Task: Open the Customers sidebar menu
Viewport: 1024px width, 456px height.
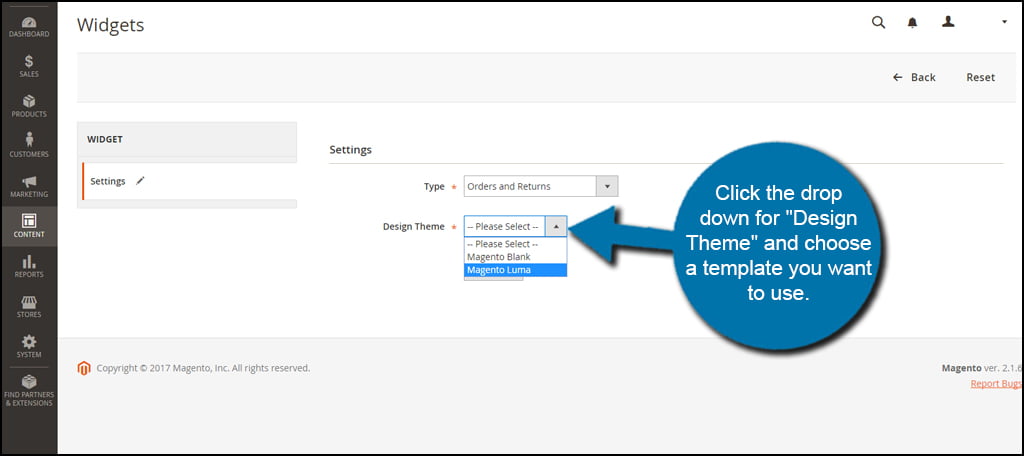Action: coord(29,146)
